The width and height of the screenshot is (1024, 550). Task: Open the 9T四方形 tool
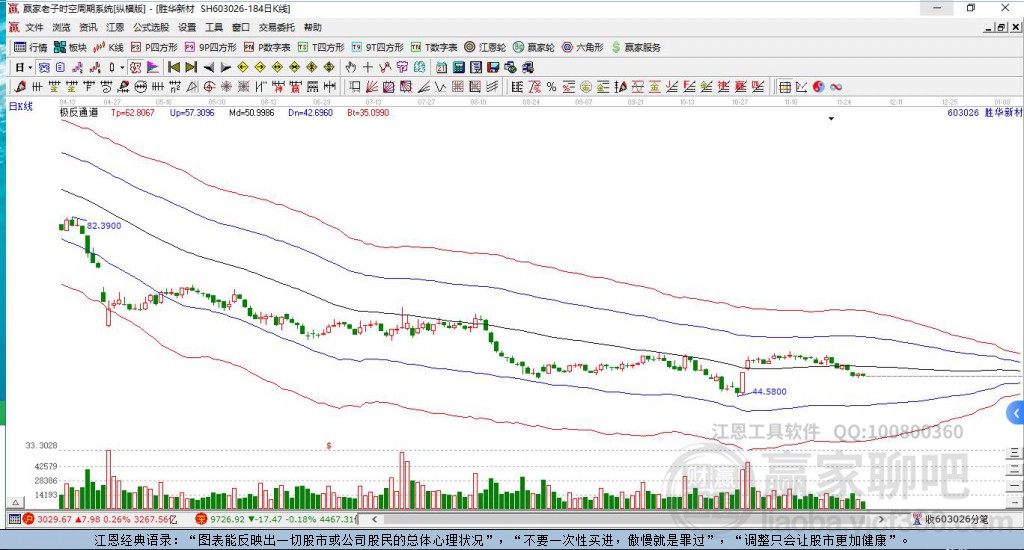(x=377, y=47)
